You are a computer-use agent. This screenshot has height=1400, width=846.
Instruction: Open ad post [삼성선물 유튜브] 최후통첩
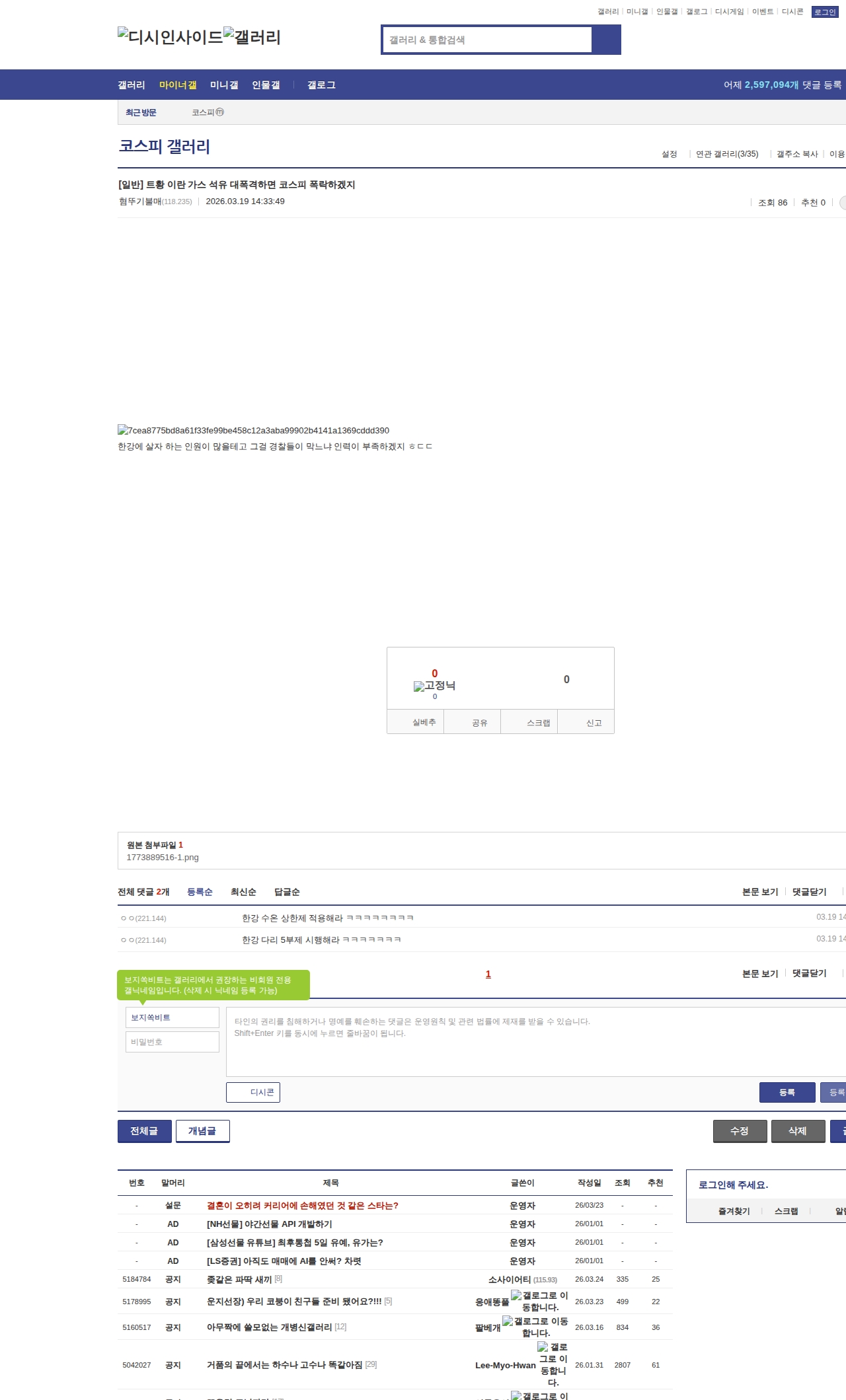pyautogui.click(x=295, y=1243)
